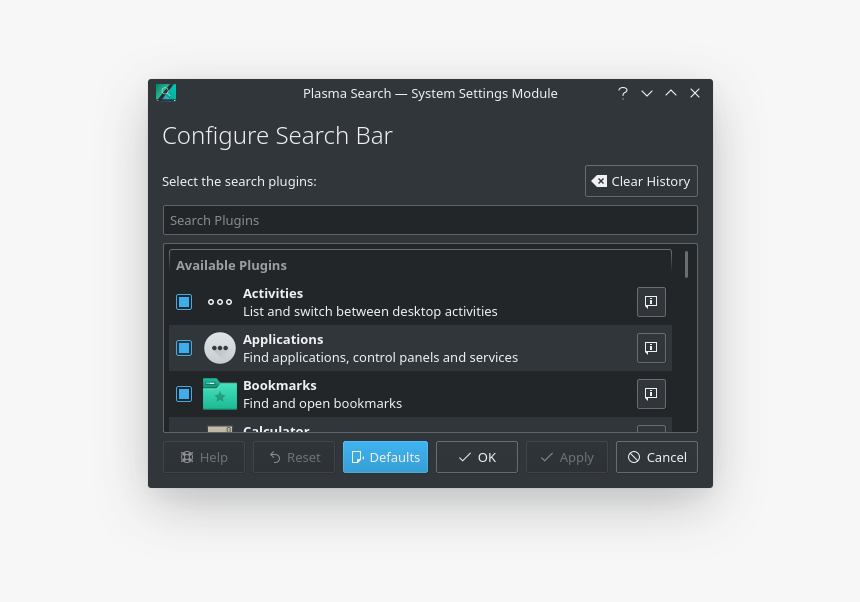This screenshot has width=860, height=602.
Task: Click the Available Plugins header
Action: (x=231, y=265)
